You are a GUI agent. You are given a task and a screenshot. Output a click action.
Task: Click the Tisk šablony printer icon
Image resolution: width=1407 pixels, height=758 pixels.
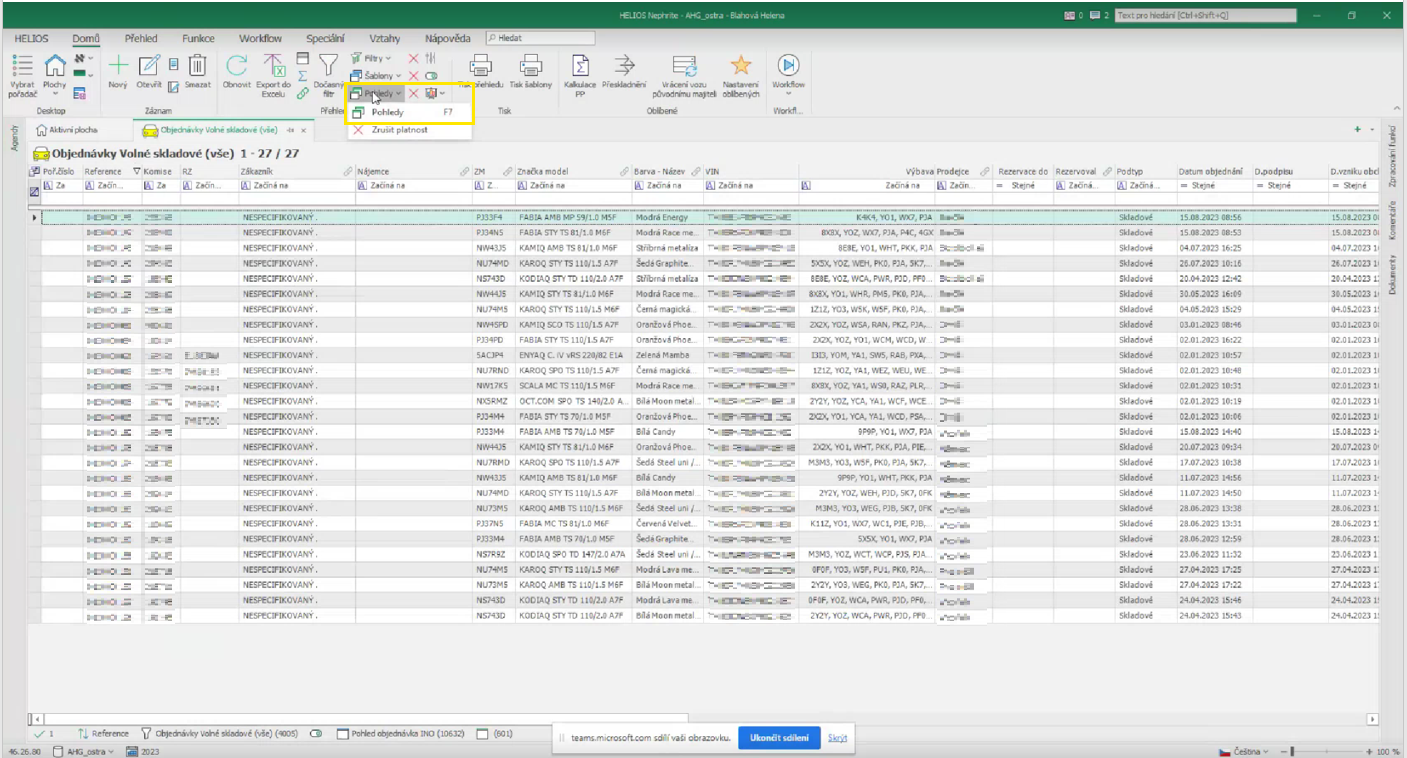tap(531, 66)
